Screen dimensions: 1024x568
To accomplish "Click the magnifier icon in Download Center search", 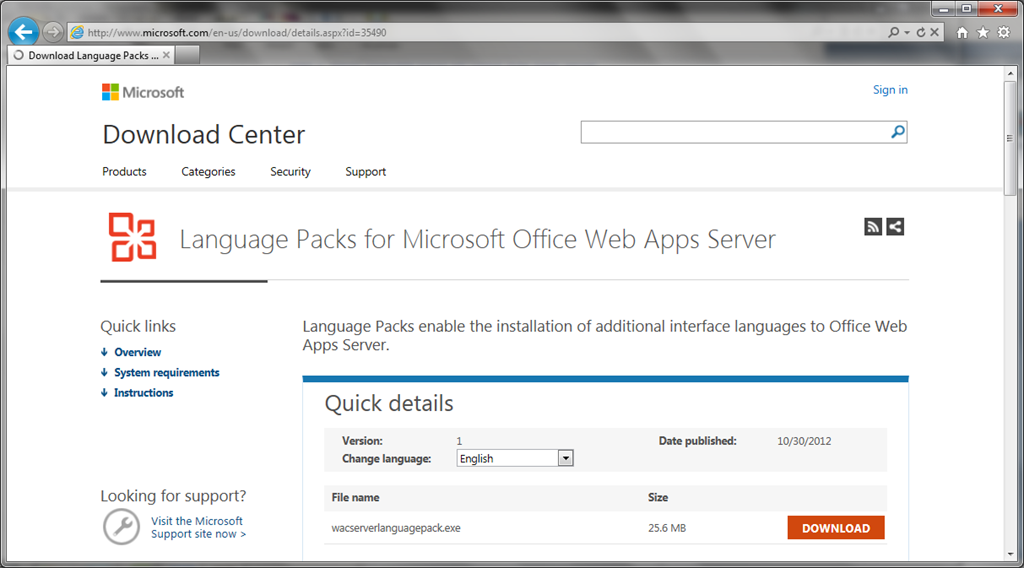I will (897, 132).
